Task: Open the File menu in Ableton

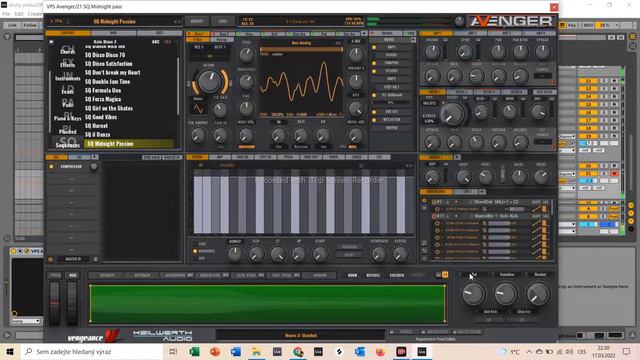Action: pos(6,14)
